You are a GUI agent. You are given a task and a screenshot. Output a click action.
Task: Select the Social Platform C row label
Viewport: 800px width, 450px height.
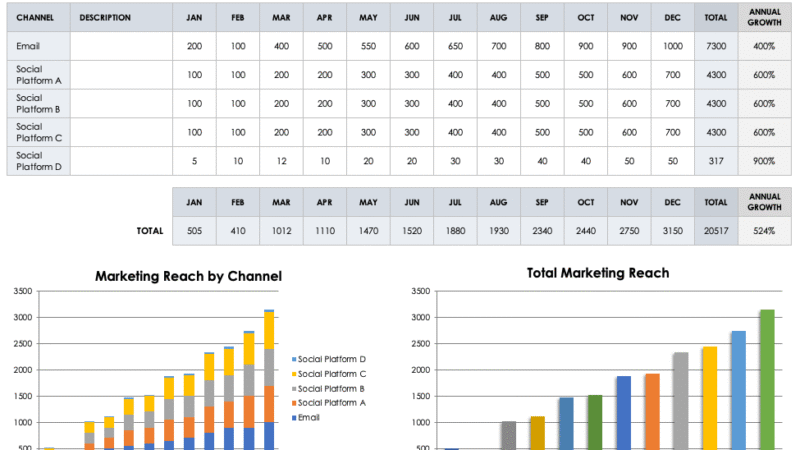[38, 132]
